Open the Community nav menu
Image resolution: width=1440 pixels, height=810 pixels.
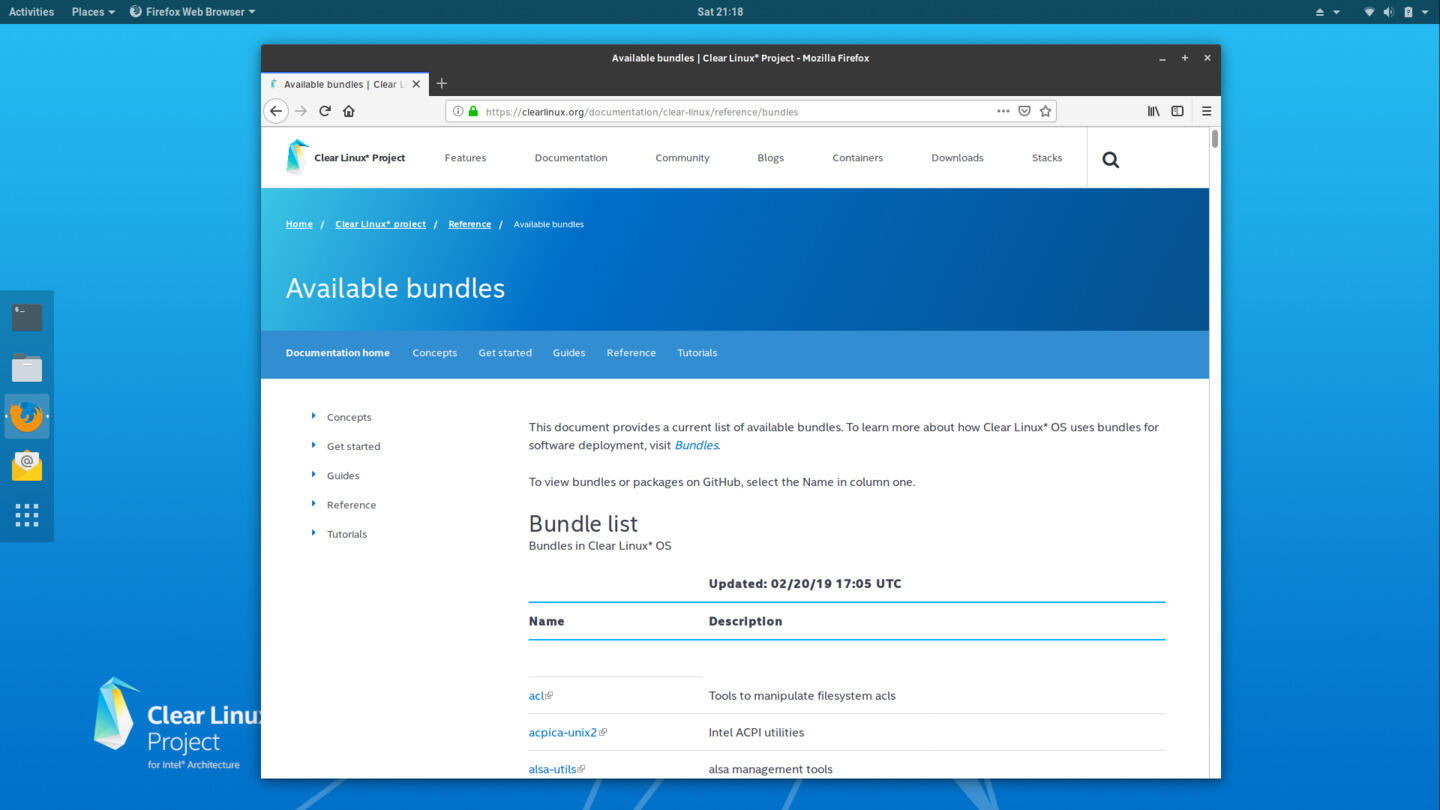(x=682, y=158)
